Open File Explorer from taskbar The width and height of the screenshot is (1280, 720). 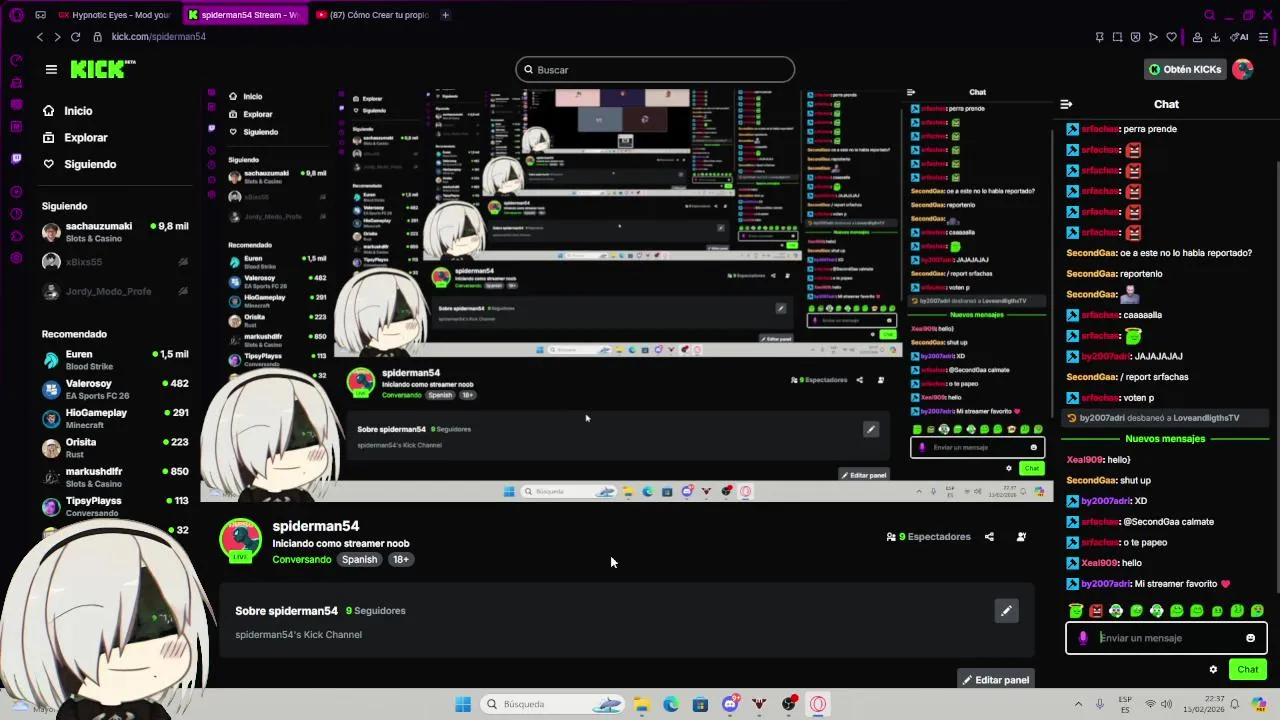pos(641,704)
